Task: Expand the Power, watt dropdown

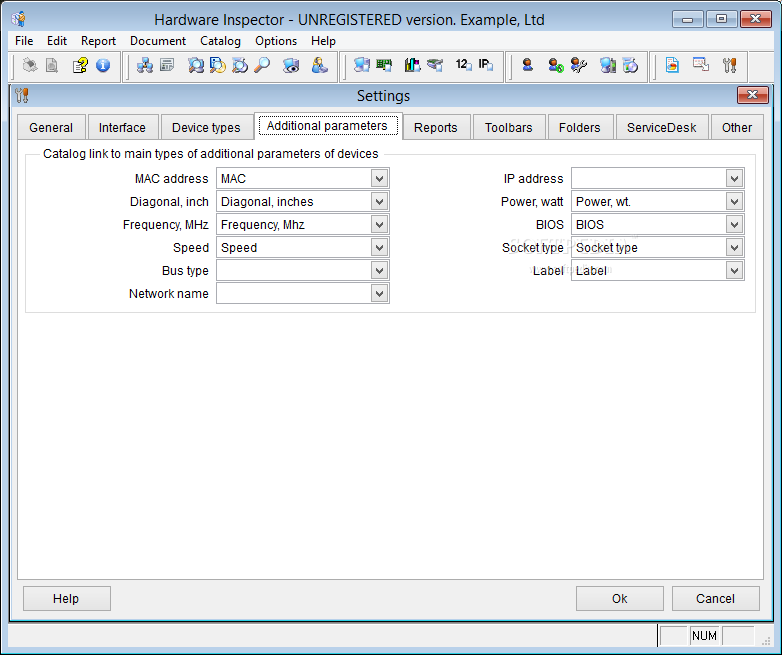Action: coord(734,202)
